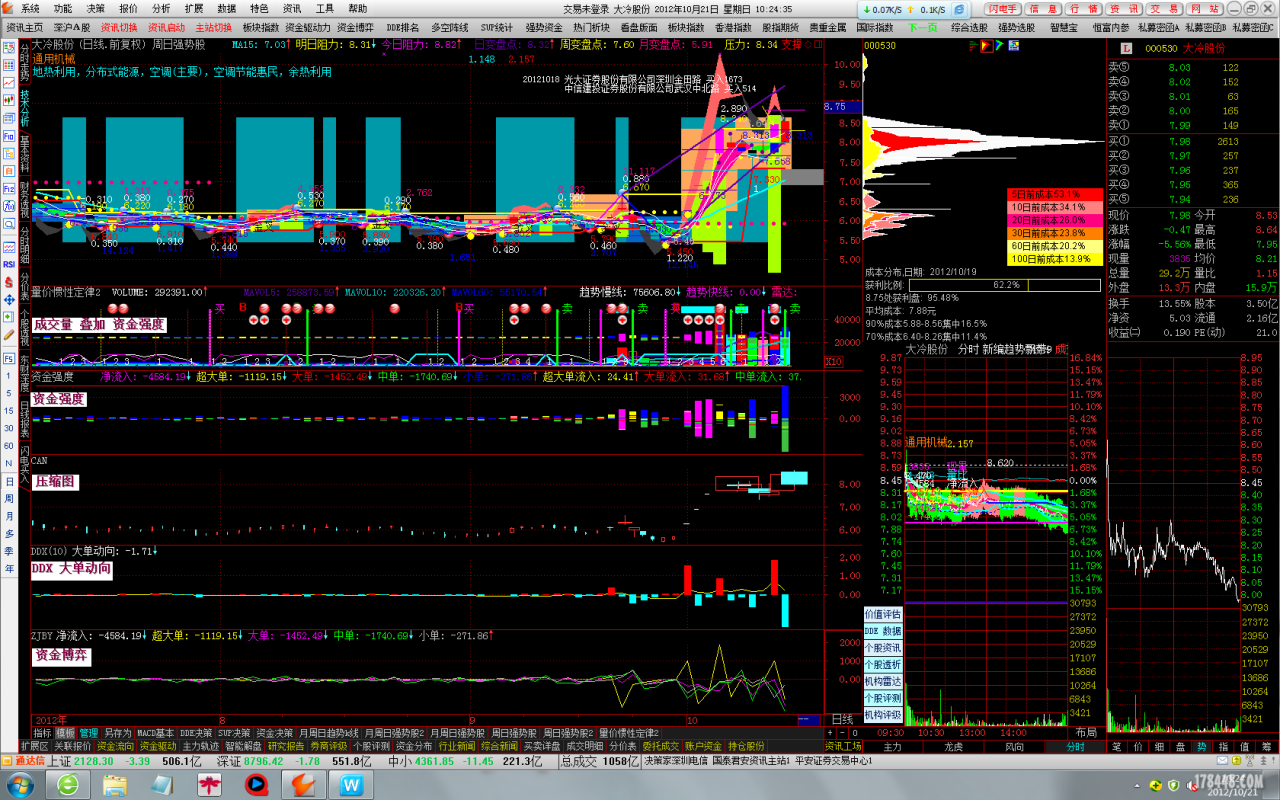Click the 上证 2128.30 index in status bar
The height and width of the screenshot is (800, 1280).
point(82,762)
